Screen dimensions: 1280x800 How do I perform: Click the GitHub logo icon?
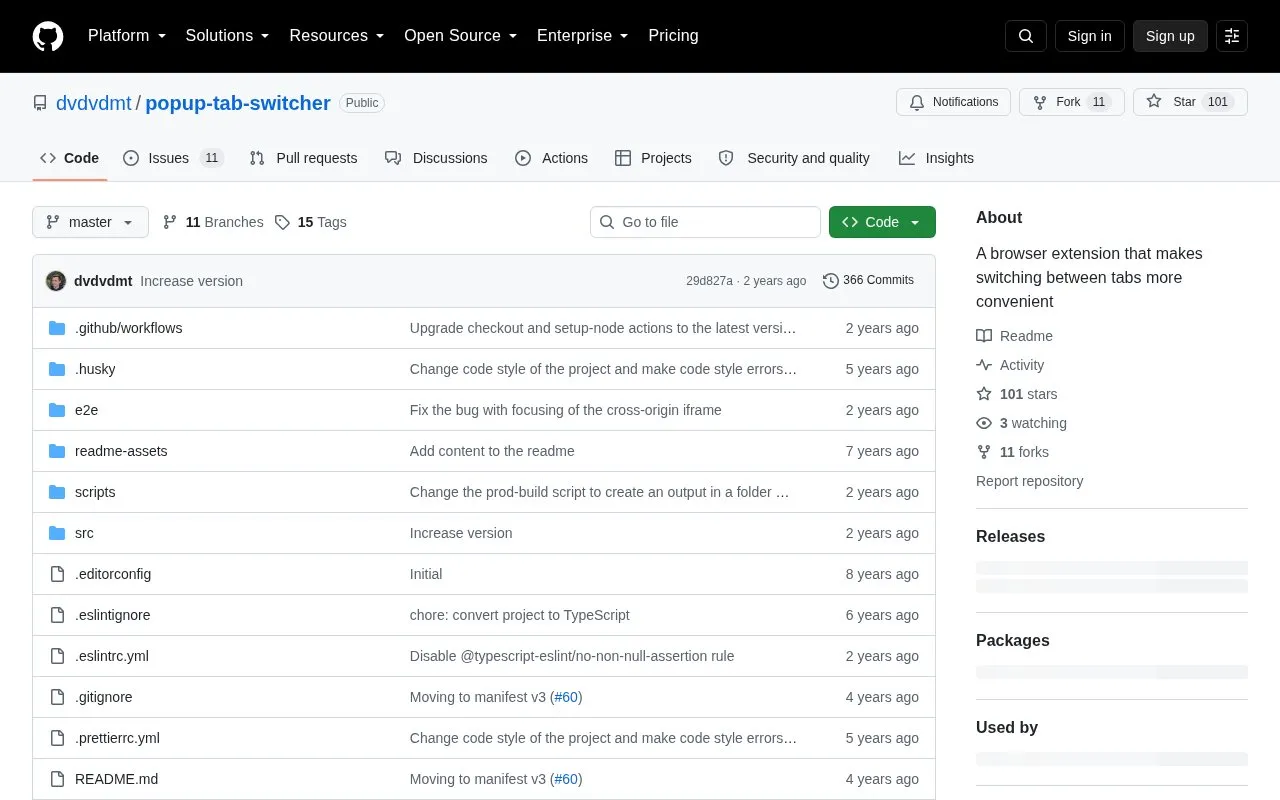coord(48,36)
